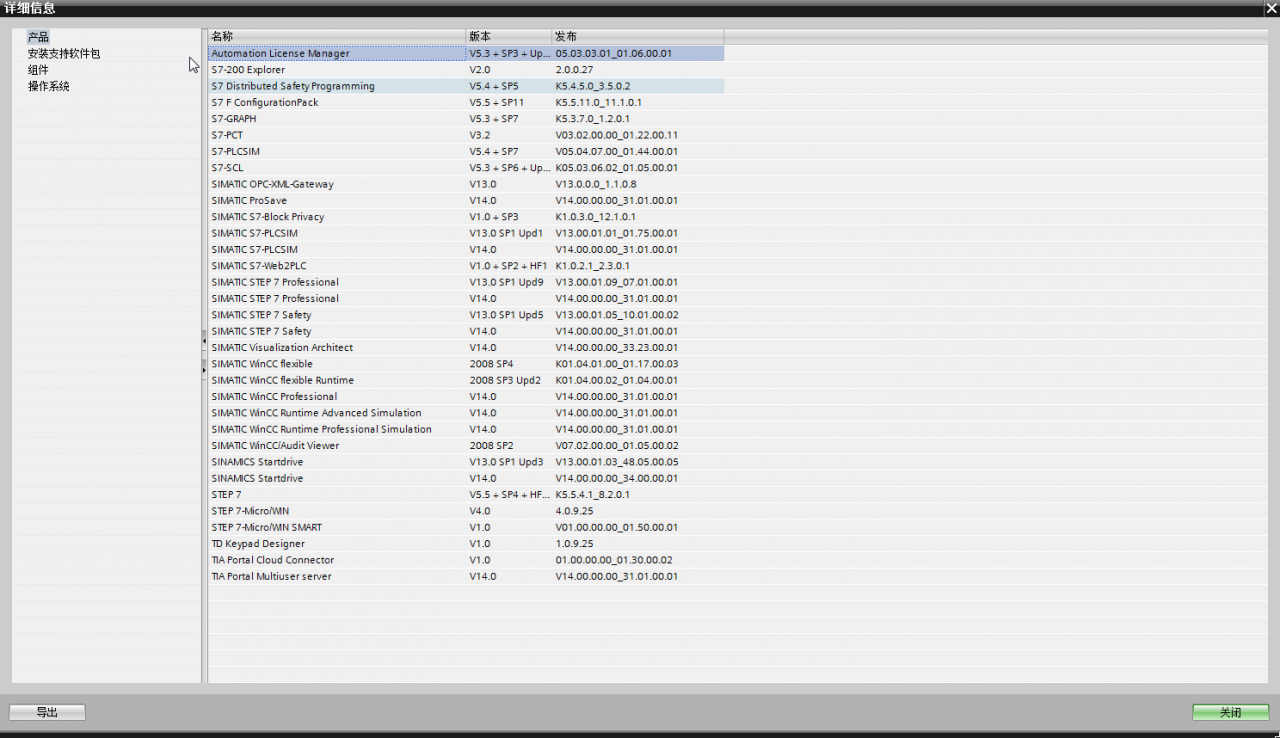Select SIMATIC S7-Web2PLC row
The image size is (1280, 738).
[466, 266]
